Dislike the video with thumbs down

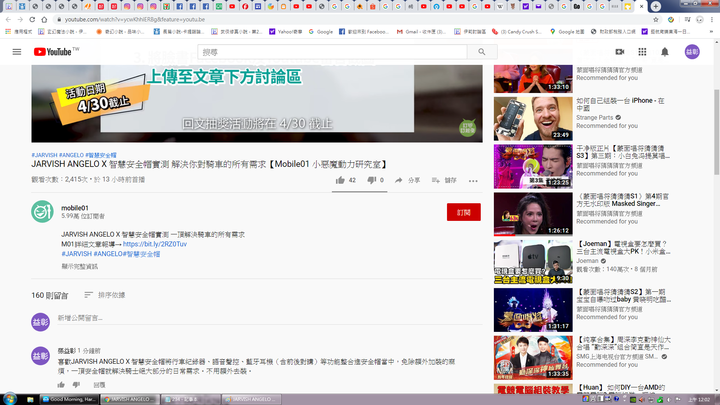371,180
